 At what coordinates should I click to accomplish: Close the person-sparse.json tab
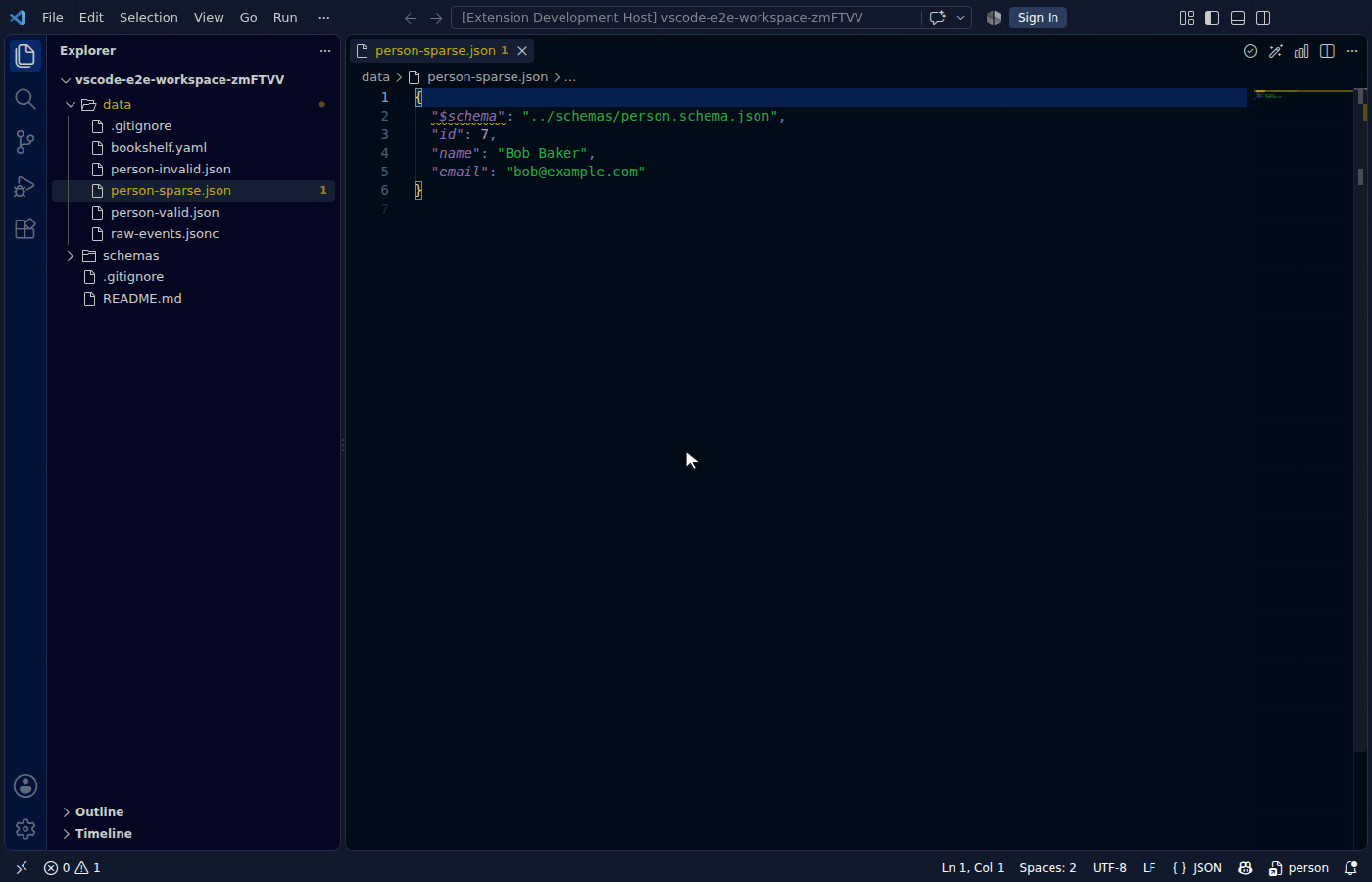(522, 51)
